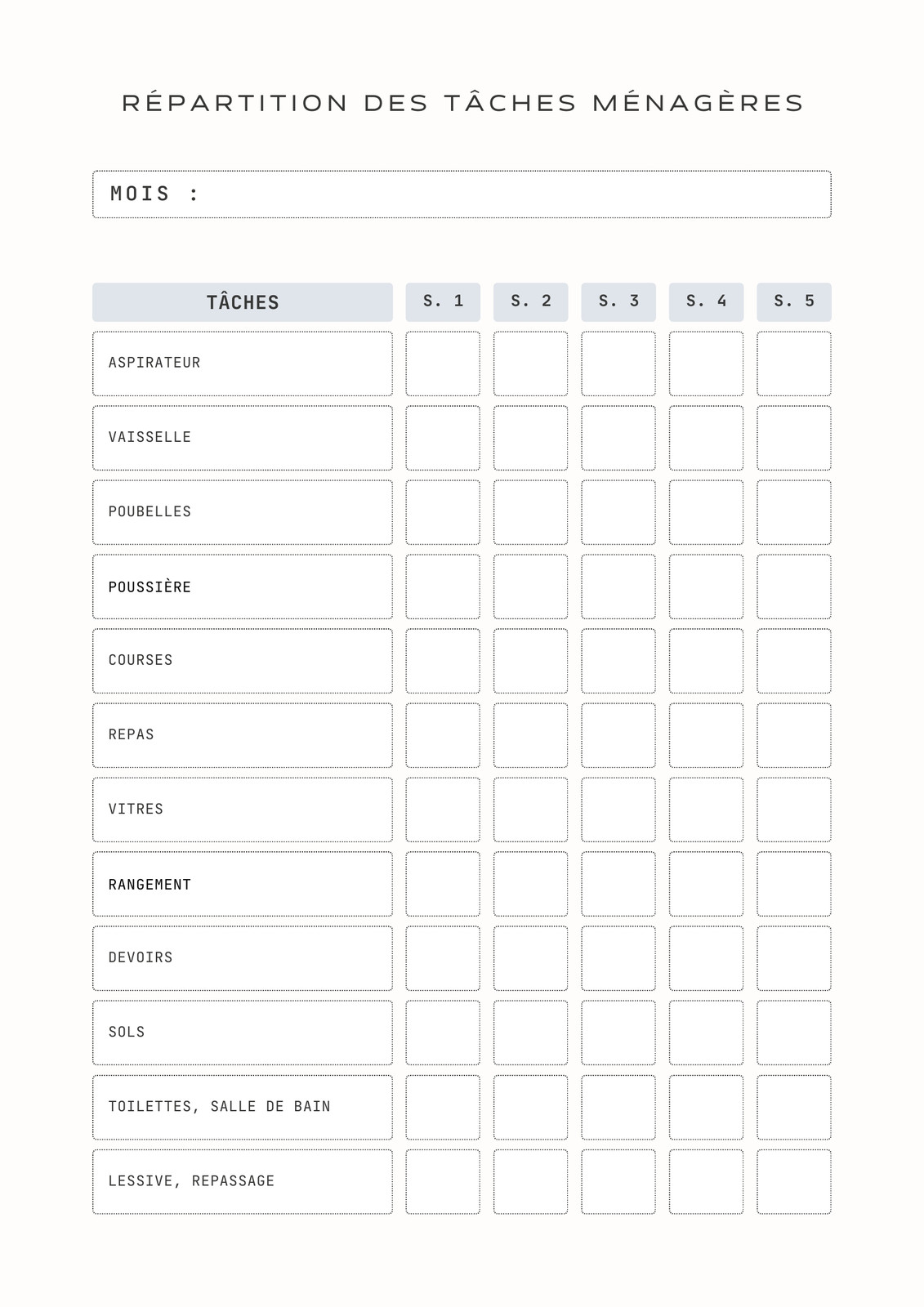Click the TÂCHES column header
924x1307 pixels.
pos(243,302)
